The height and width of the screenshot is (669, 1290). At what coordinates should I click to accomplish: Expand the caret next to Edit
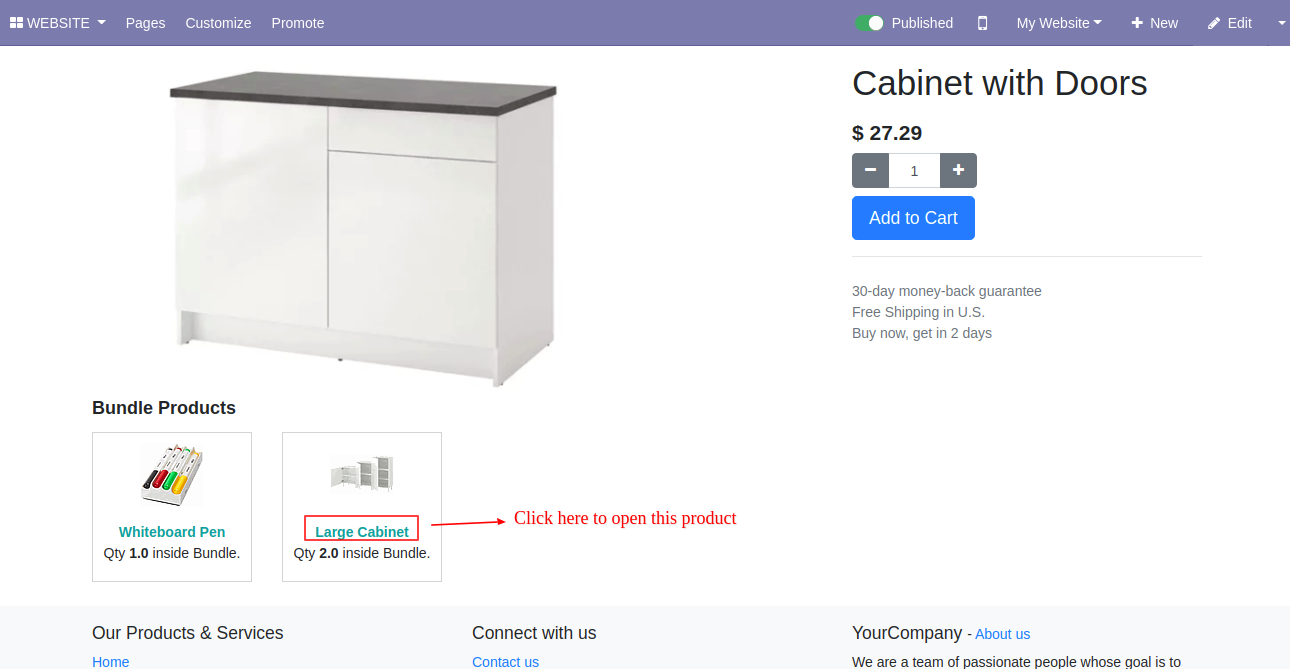pyautogui.click(x=1282, y=23)
